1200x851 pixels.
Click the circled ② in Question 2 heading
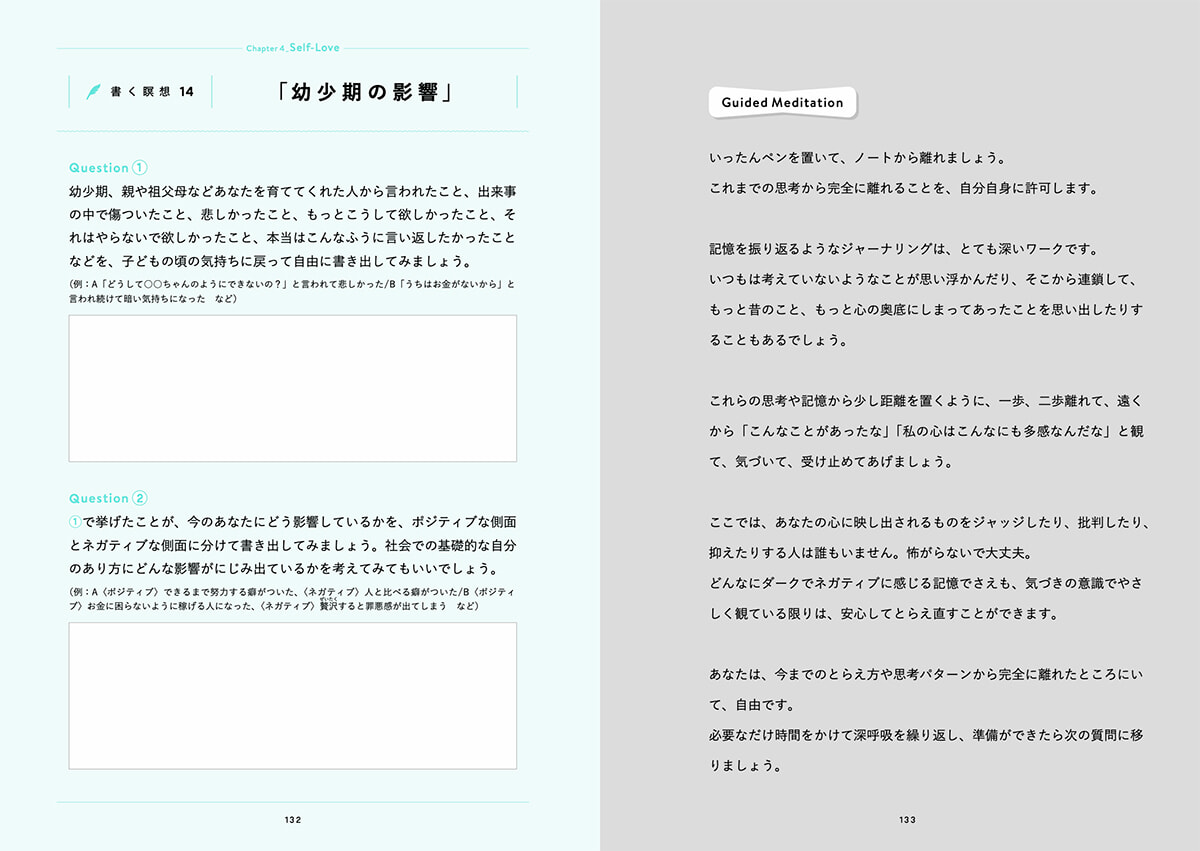140,498
